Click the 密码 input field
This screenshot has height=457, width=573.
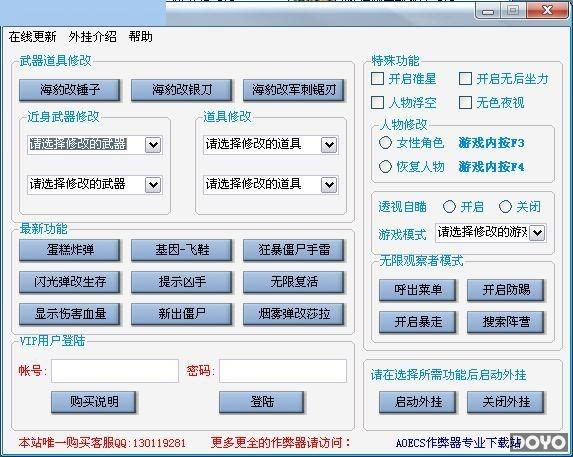coord(283,371)
